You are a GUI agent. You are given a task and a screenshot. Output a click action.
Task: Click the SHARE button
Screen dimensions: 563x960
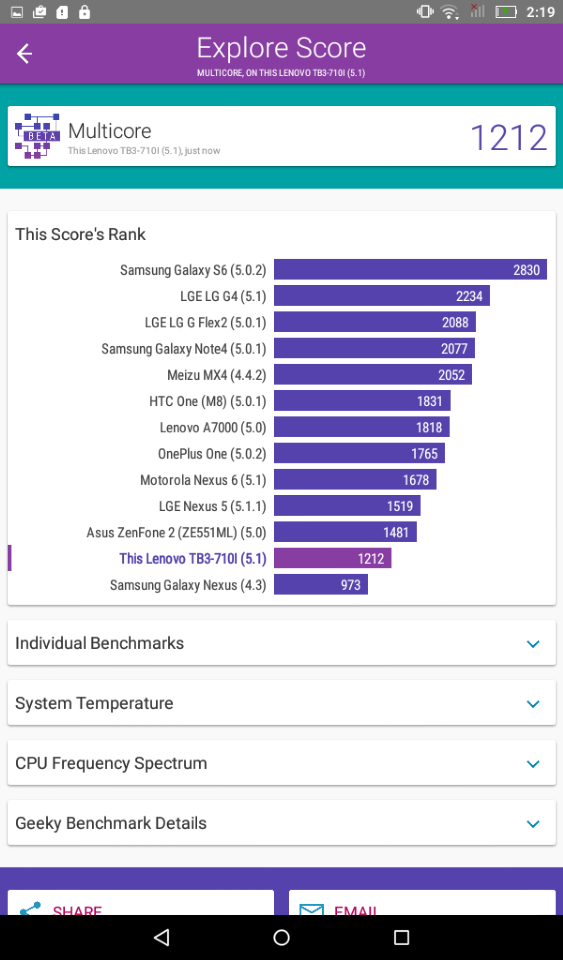tap(141, 903)
